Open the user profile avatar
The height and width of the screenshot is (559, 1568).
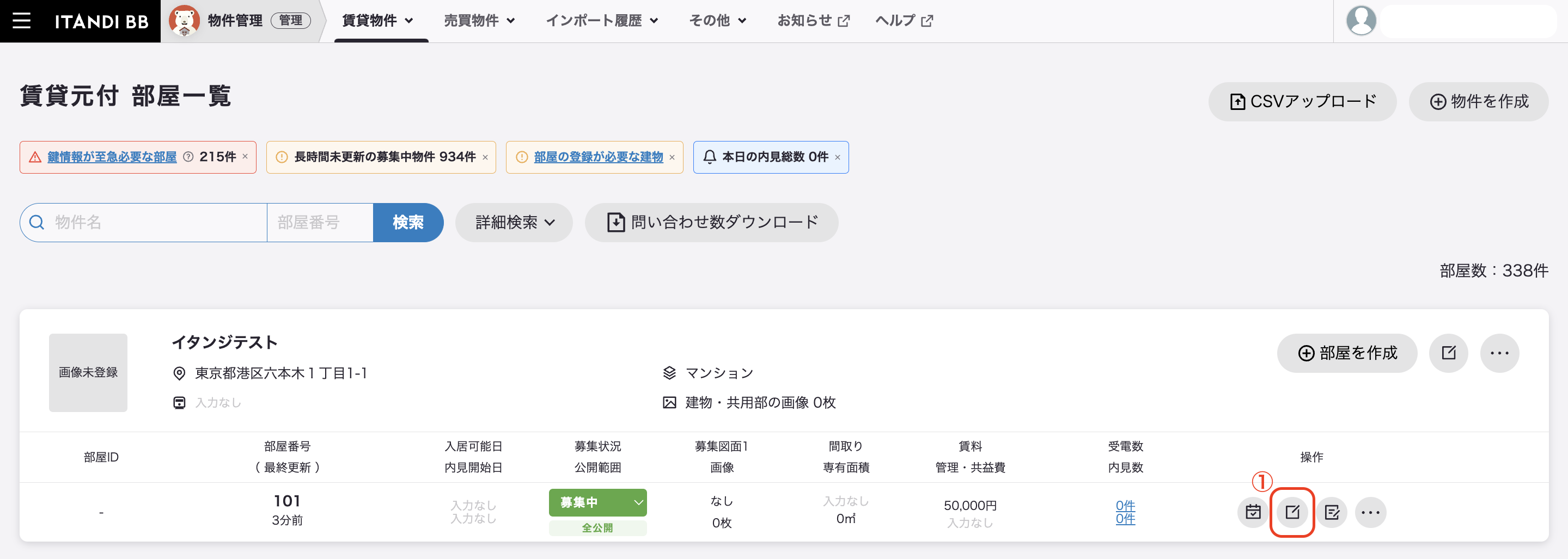pos(1361,21)
